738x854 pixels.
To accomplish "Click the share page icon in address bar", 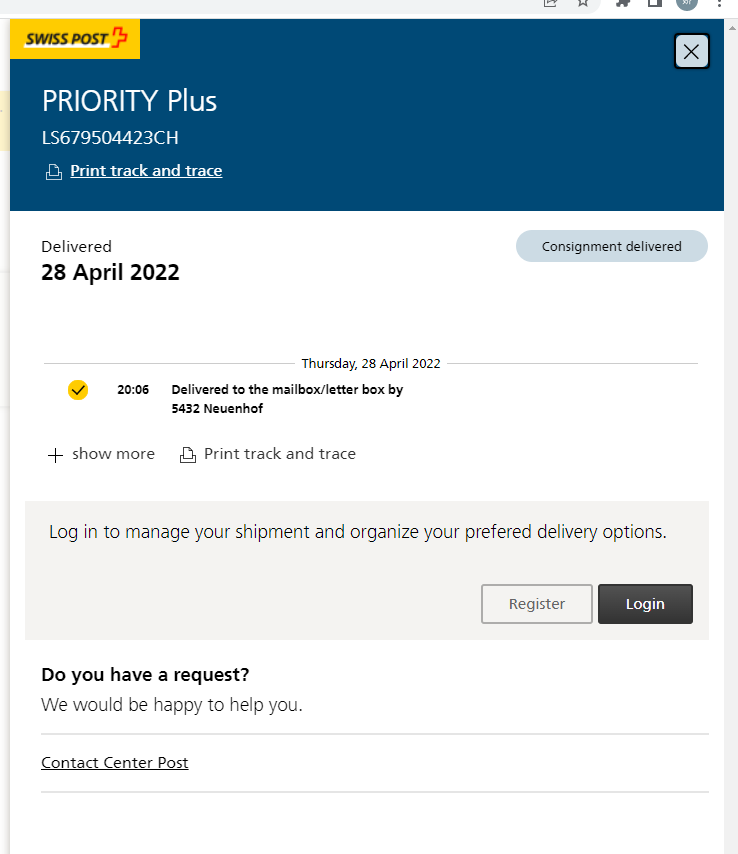I will point(550,3).
